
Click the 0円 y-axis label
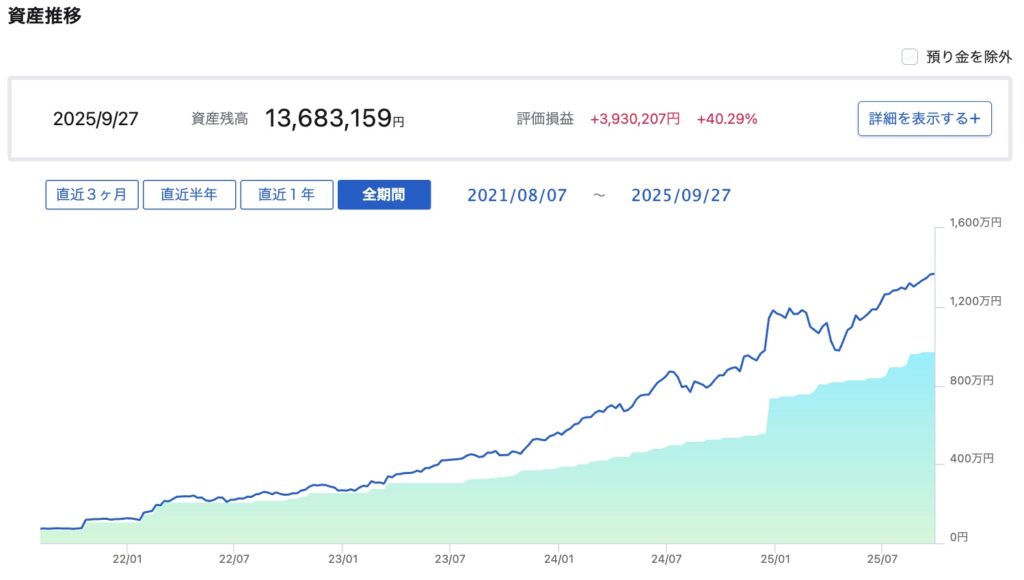(958, 538)
